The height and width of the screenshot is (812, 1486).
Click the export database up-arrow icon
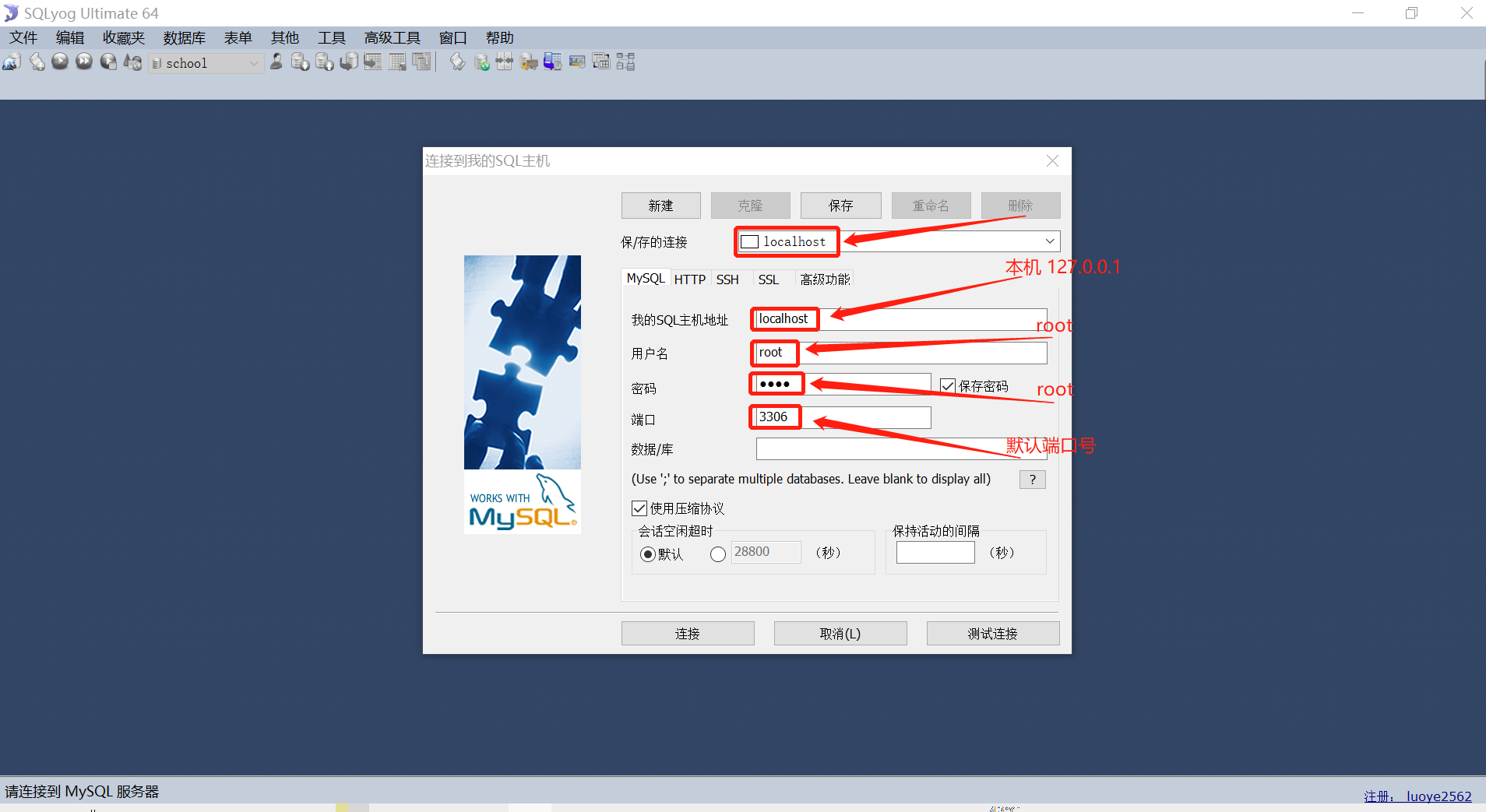pyautogui.click(x=324, y=62)
